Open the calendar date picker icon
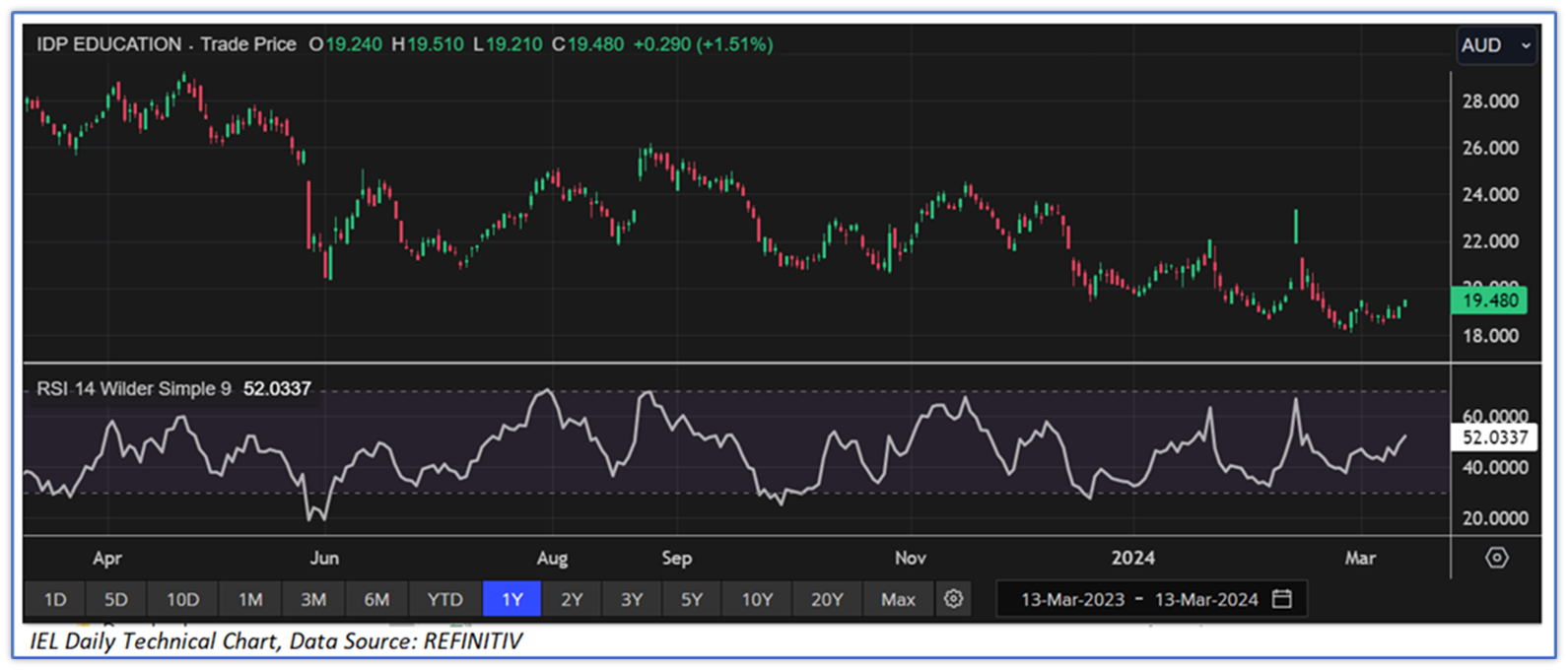The height and width of the screenshot is (670, 1568). point(1282,599)
